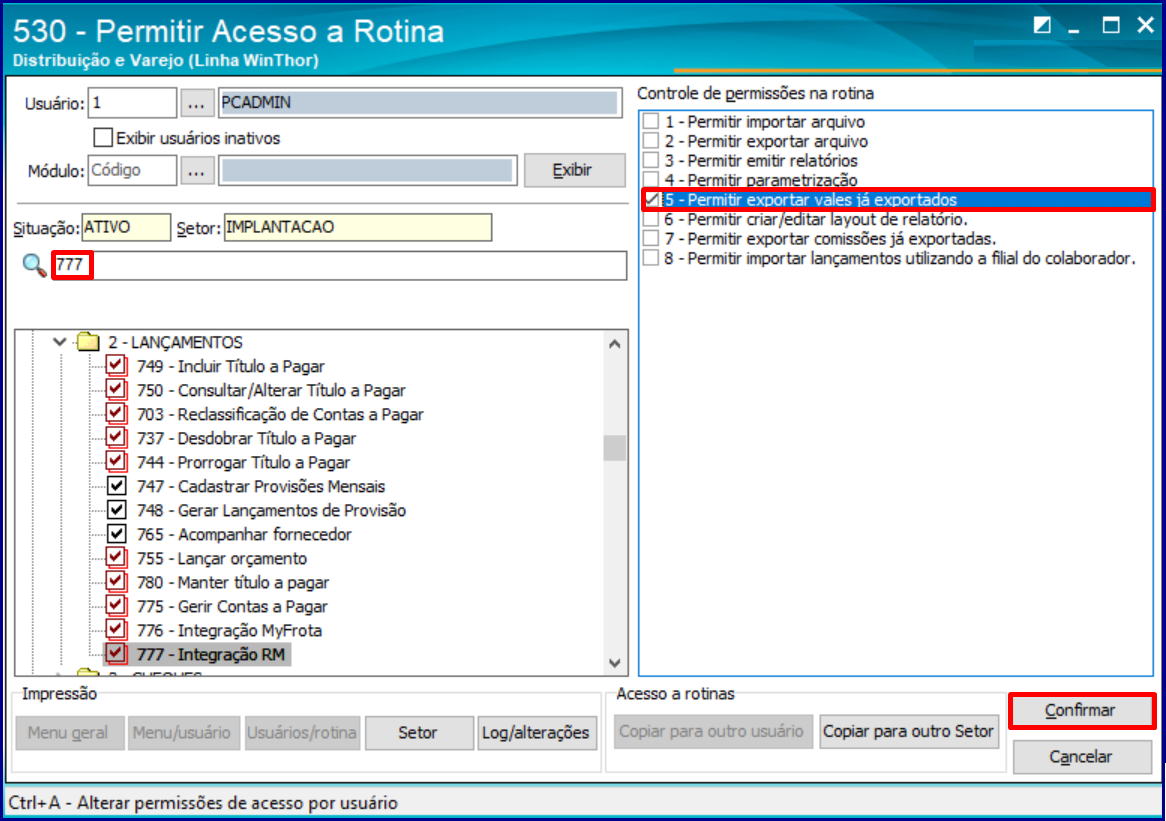Toggle checkbox for 748 - Gerar Lançamentos de Provisão
The width and height of the screenshot is (1166, 821).
click(116, 509)
